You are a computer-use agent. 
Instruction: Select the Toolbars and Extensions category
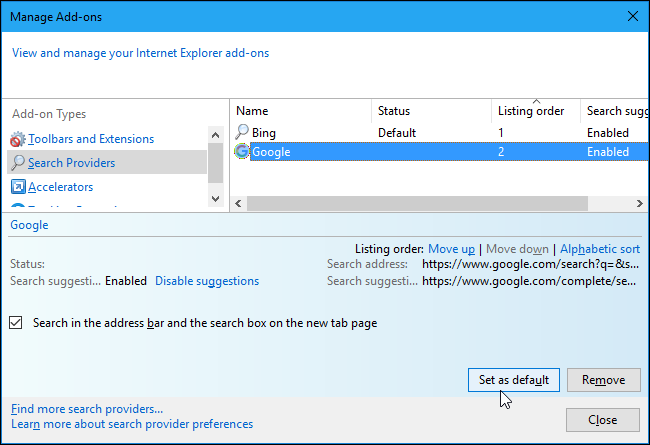91,139
